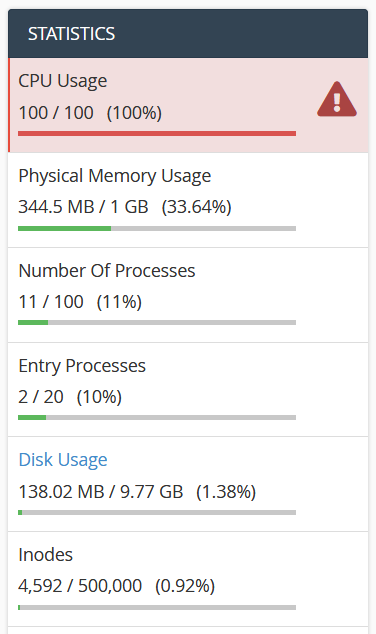Click the Physical Memory Usage progress bar

(157, 228)
